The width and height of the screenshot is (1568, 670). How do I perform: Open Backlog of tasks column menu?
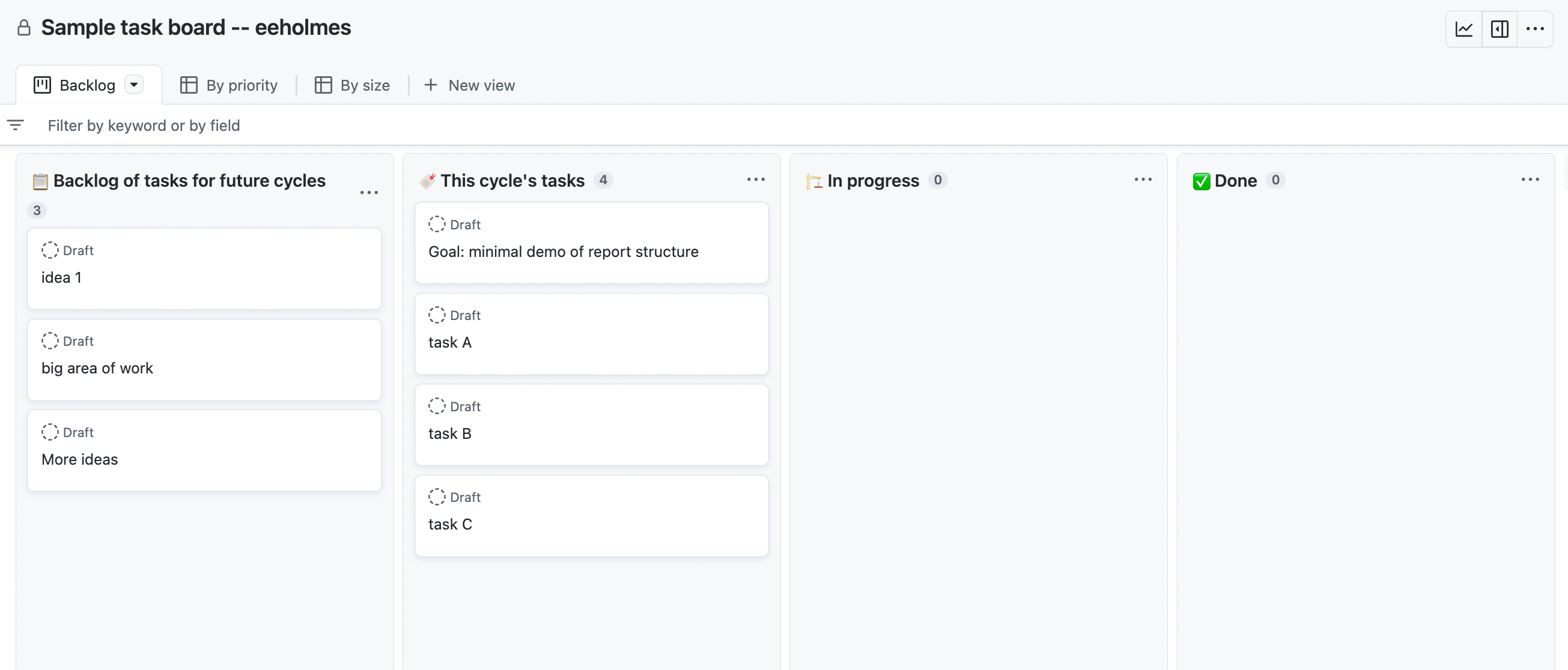point(369,192)
